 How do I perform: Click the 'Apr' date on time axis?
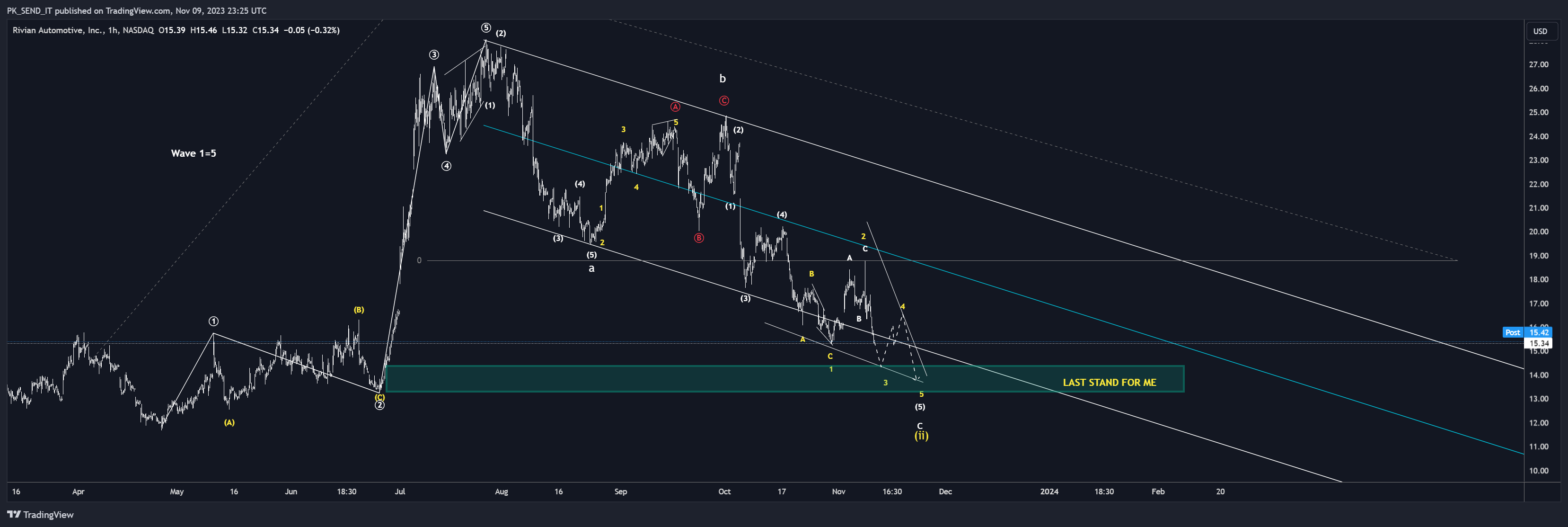pyautogui.click(x=78, y=491)
